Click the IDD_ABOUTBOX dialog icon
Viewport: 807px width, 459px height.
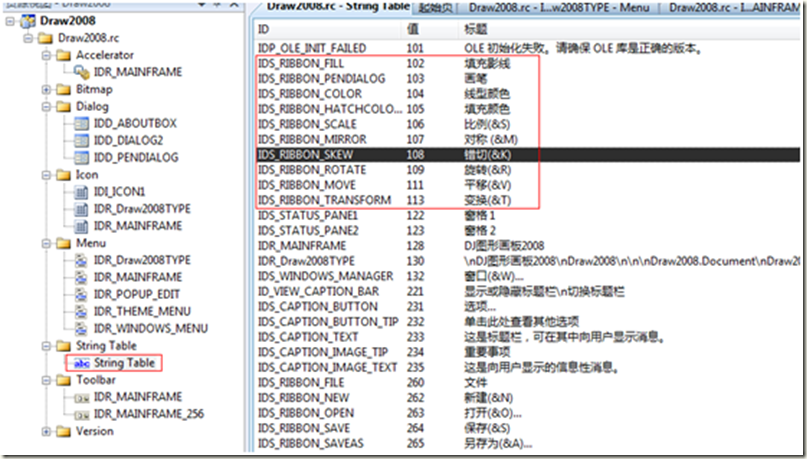81,123
